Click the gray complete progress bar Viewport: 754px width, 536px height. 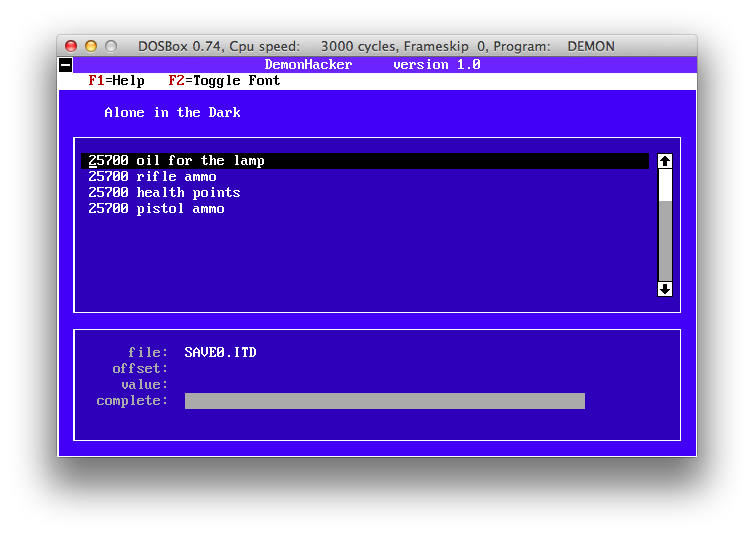[385, 401]
